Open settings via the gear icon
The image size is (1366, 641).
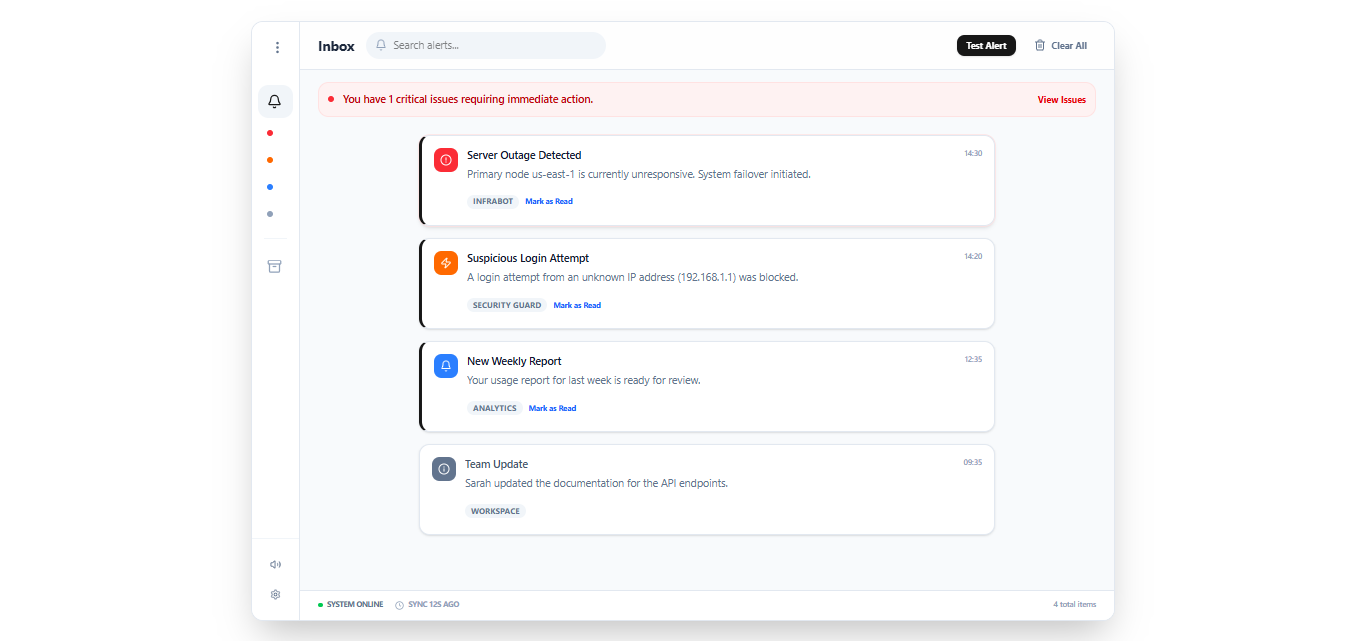[x=275, y=594]
